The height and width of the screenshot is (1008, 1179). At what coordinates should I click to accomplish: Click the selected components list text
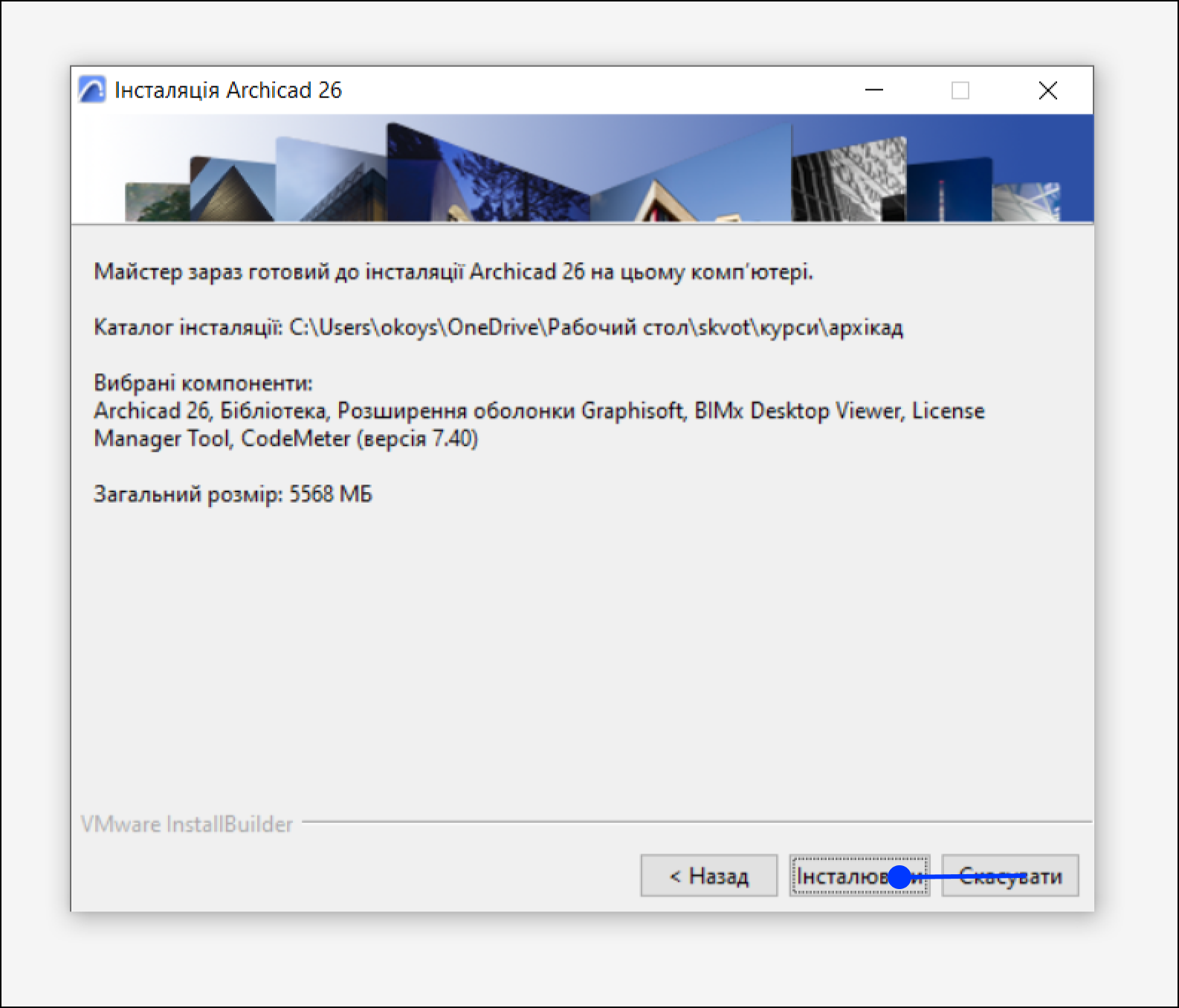click(x=539, y=424)
